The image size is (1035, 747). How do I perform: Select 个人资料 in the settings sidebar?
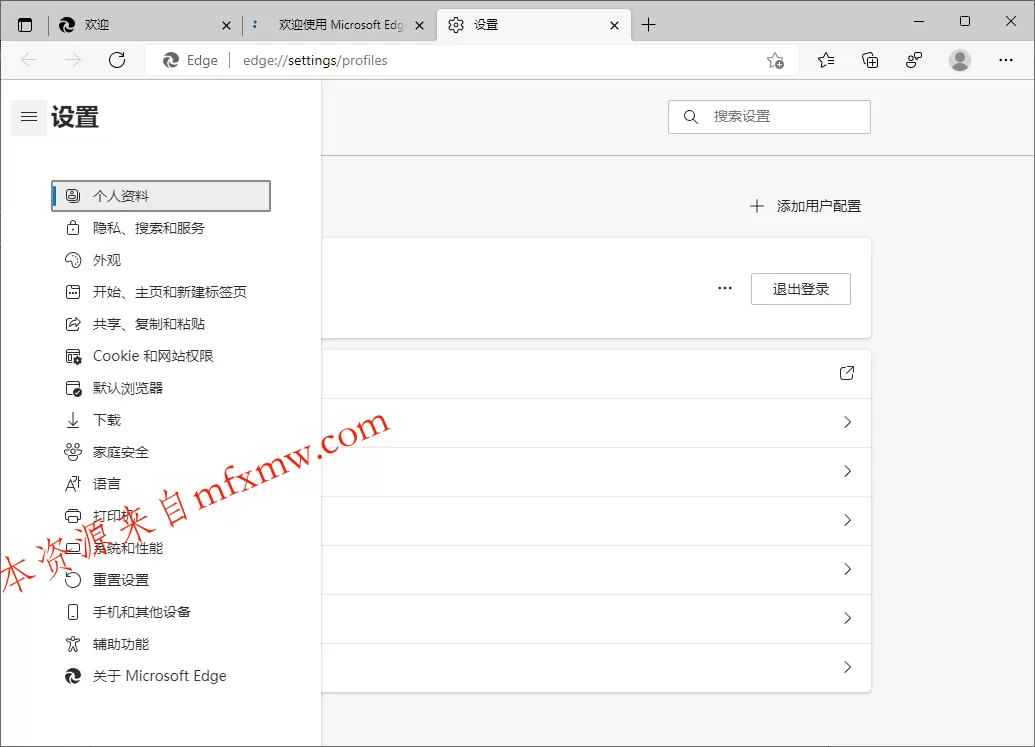161,196
